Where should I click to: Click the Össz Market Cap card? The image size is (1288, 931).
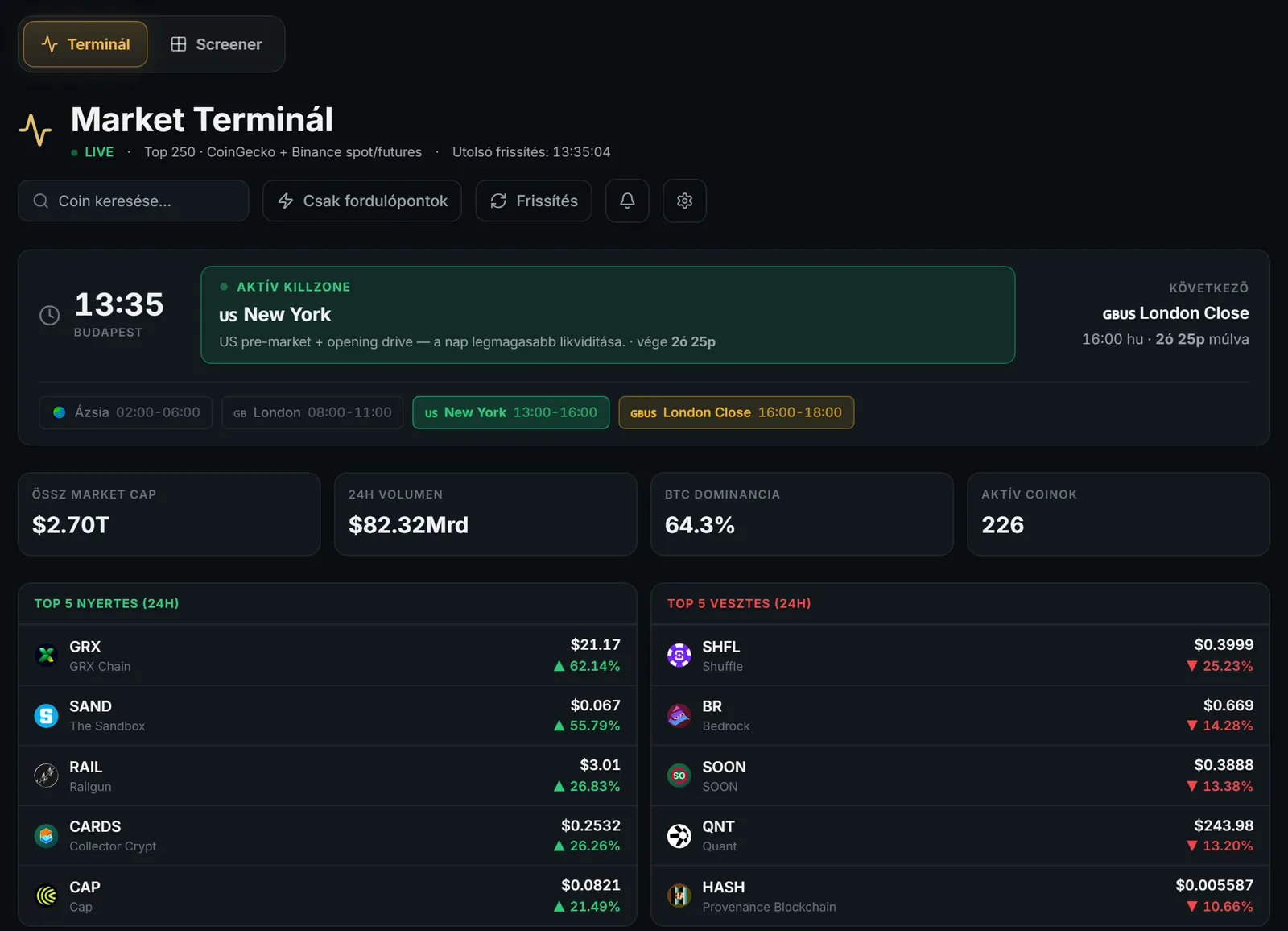pos(169,514)
